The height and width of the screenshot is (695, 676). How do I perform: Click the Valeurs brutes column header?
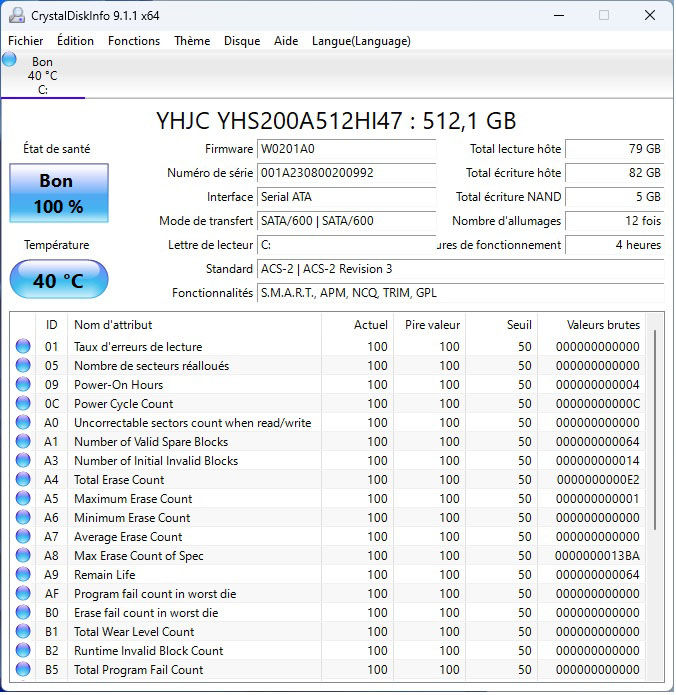point(591,325)
